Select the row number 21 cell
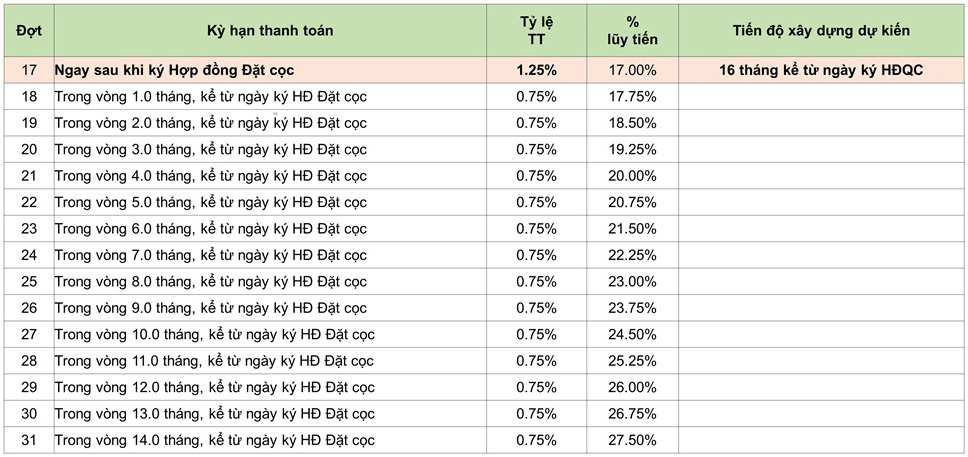 pos(29,176)
